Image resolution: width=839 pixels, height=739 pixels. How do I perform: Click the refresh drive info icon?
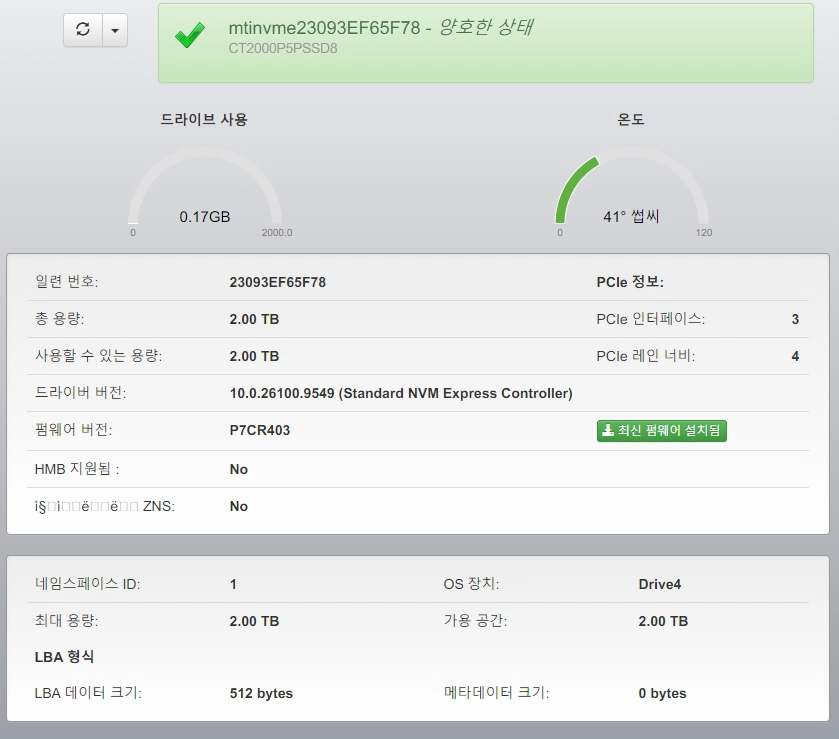tap(83, 29)
